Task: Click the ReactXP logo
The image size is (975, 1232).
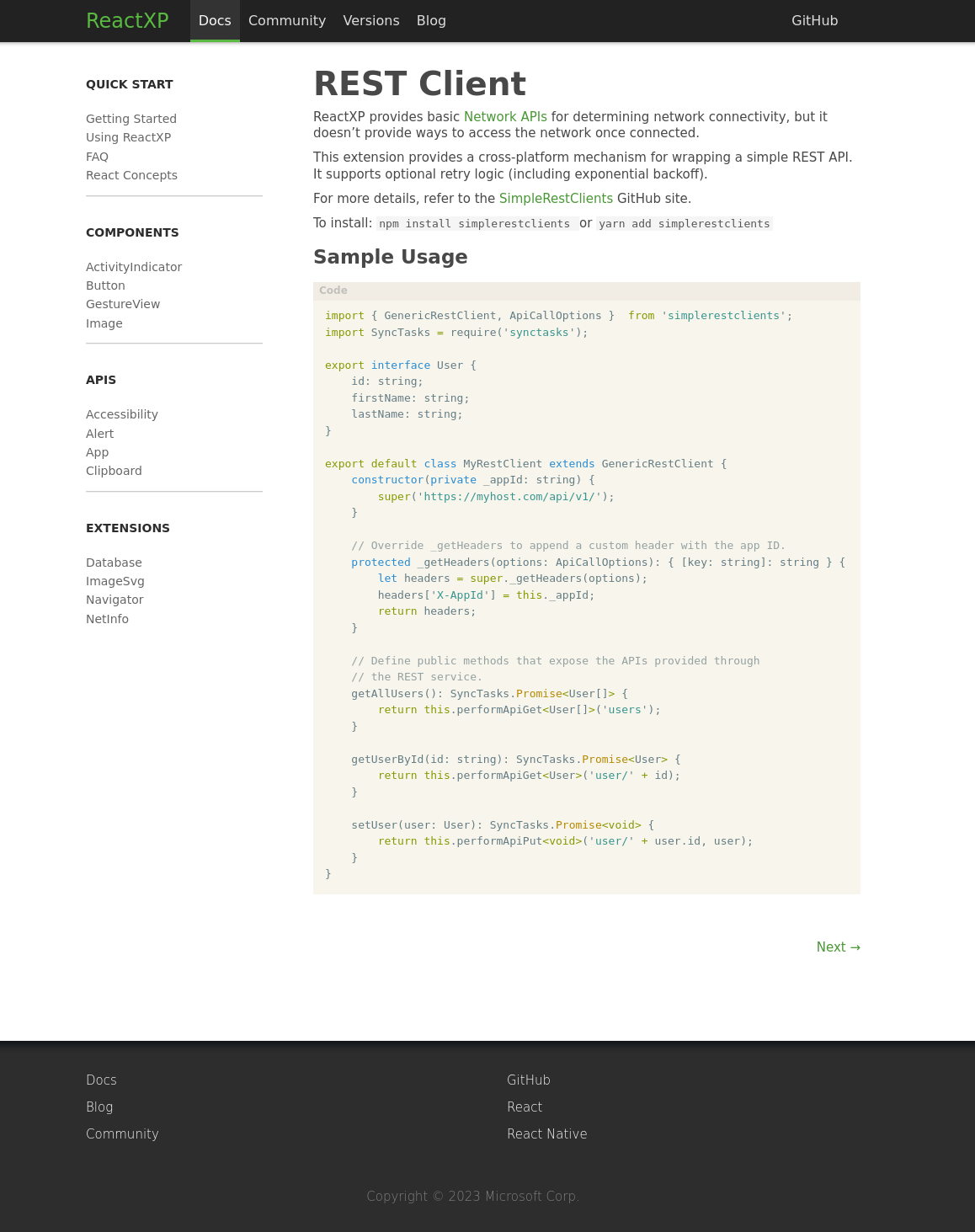Action: [x=127, y=20]
